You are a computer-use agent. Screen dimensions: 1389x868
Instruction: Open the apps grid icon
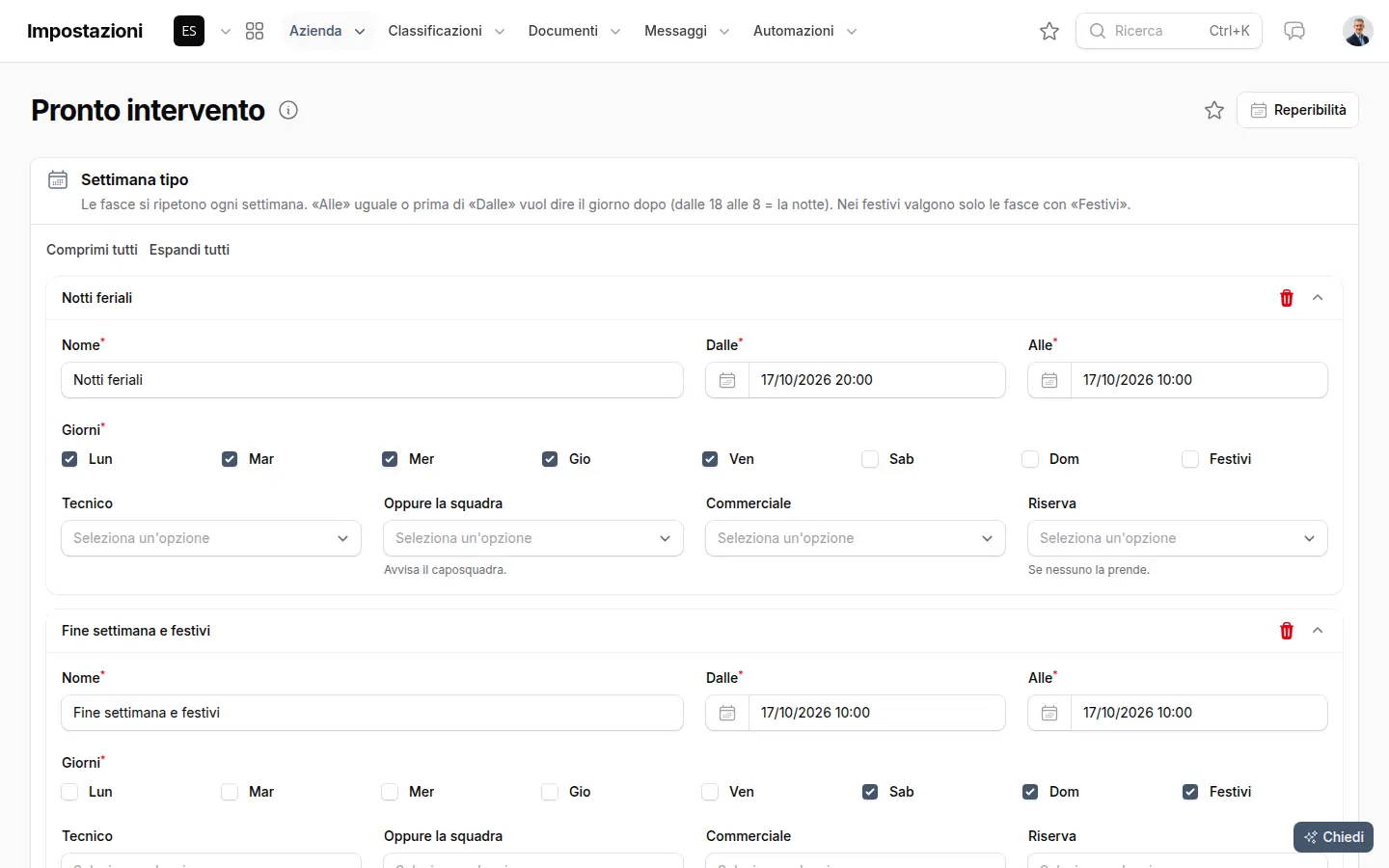tap(255, 31)
